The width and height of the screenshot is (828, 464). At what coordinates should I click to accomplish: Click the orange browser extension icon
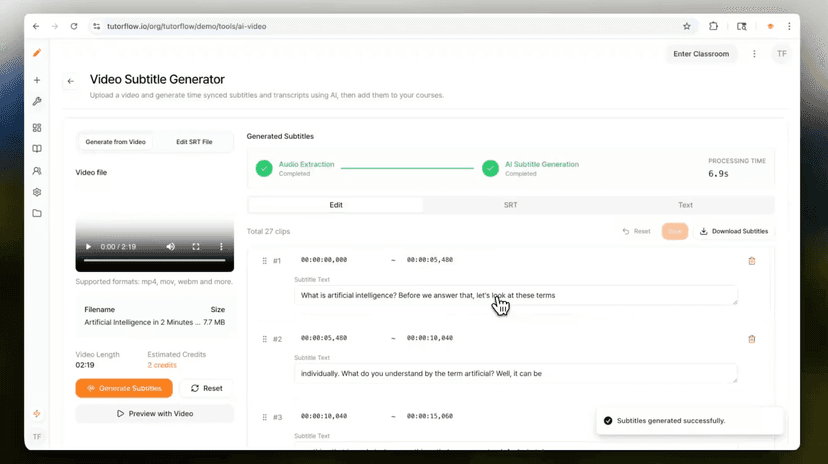pos(770,26)
